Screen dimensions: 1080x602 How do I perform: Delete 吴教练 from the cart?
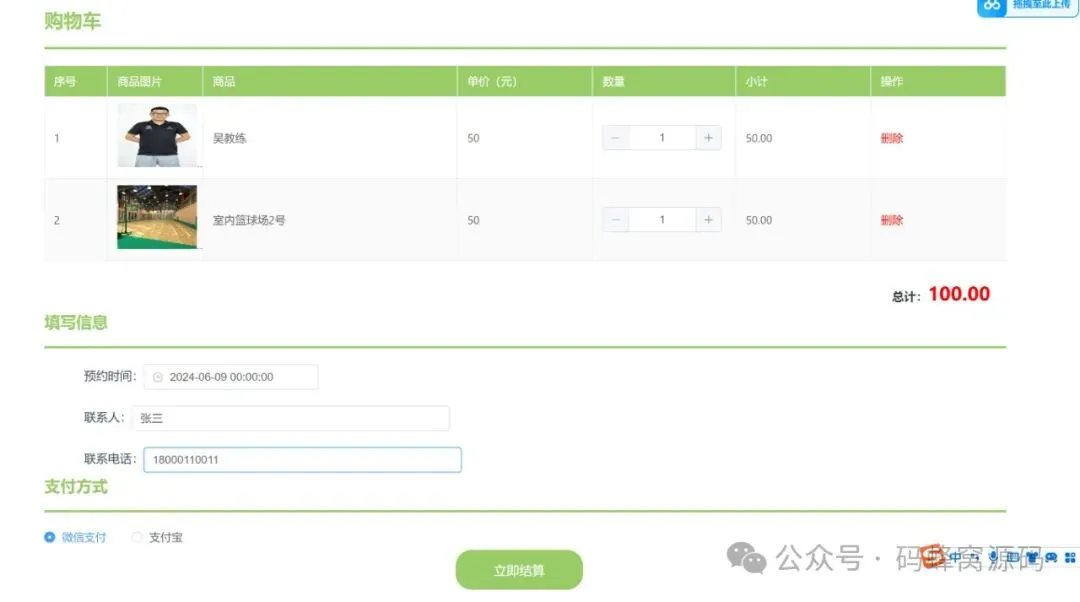coord(891,138)
